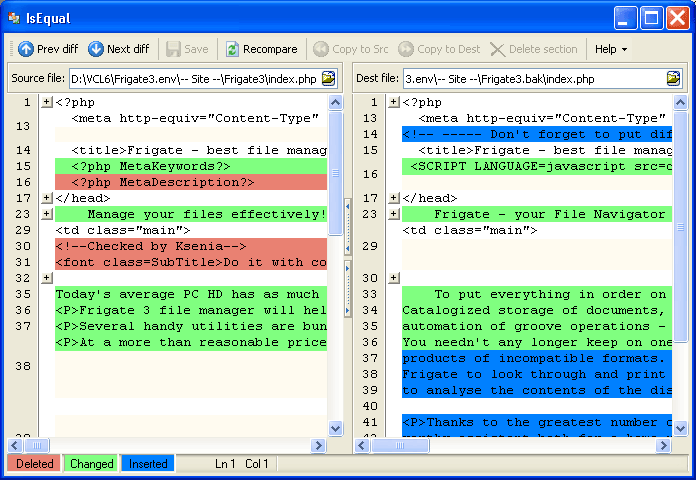The width and height of the screenshot is (696, 480).
Task: Click Delete section button
Action: (534, 49)
